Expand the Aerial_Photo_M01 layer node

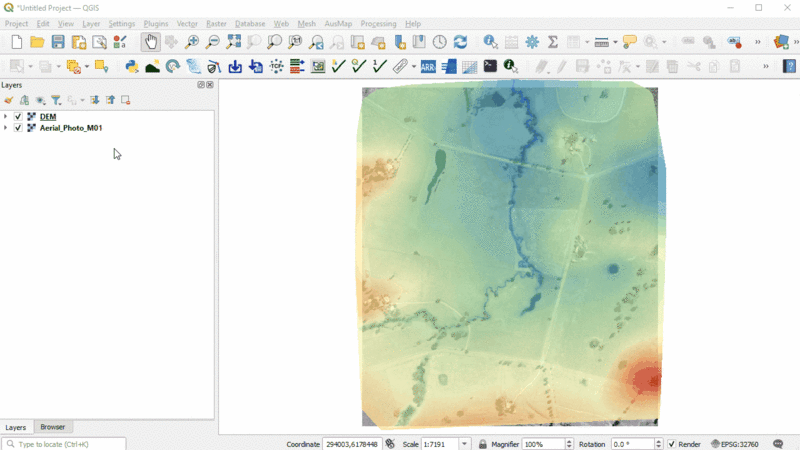[x=6, y=128]
